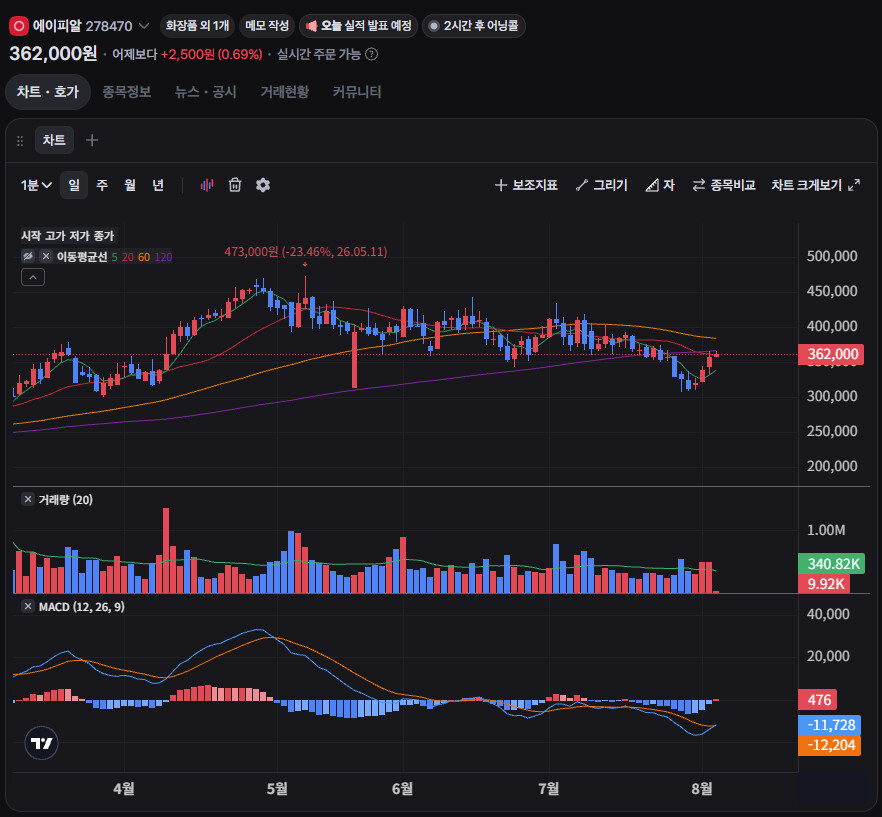
Task: Close the 거래량 volume indicator
Action: pyautogui.click(x=28, y=500)
